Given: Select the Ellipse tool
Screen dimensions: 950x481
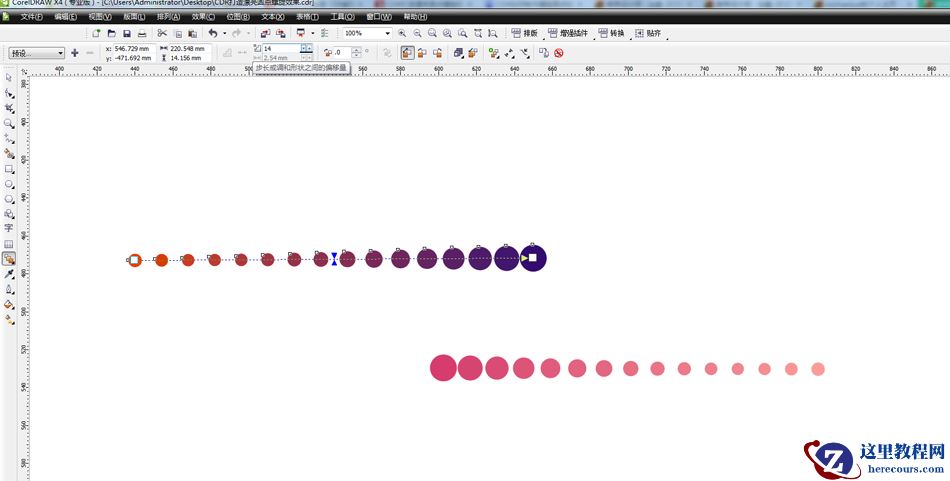Looking at the screenshot, I should click(9, 184).
